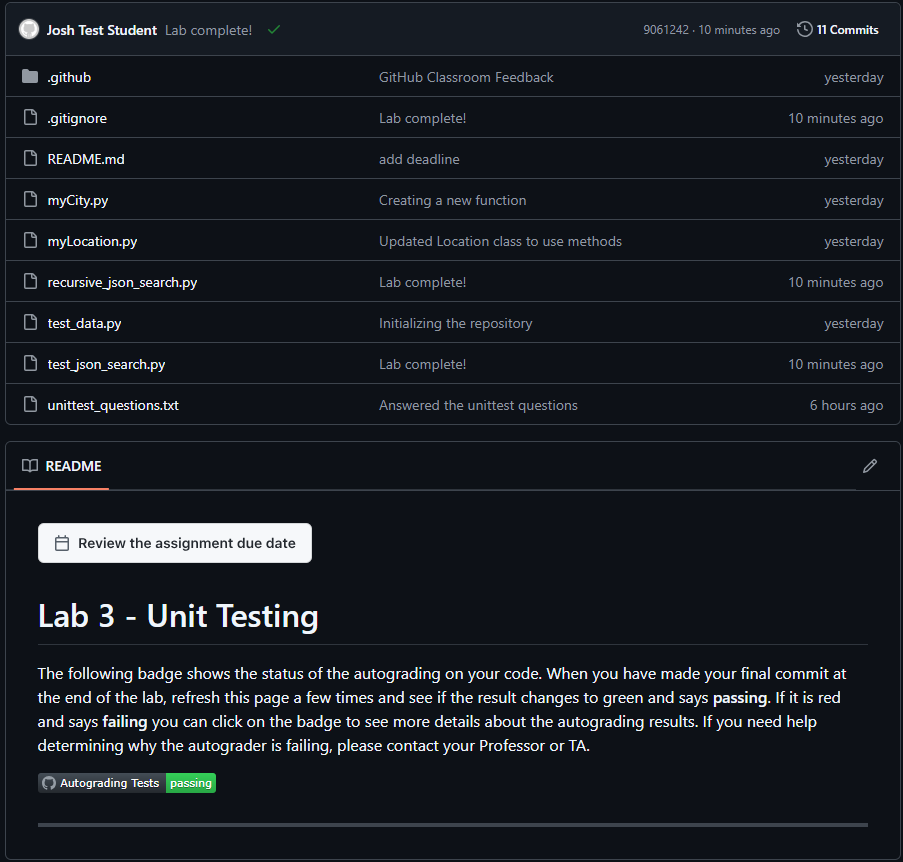The height and width of the screenshot is (862, 903).
Task: Click the green checkmark beside Lab complete!
Action: click(x=273, y=29)
